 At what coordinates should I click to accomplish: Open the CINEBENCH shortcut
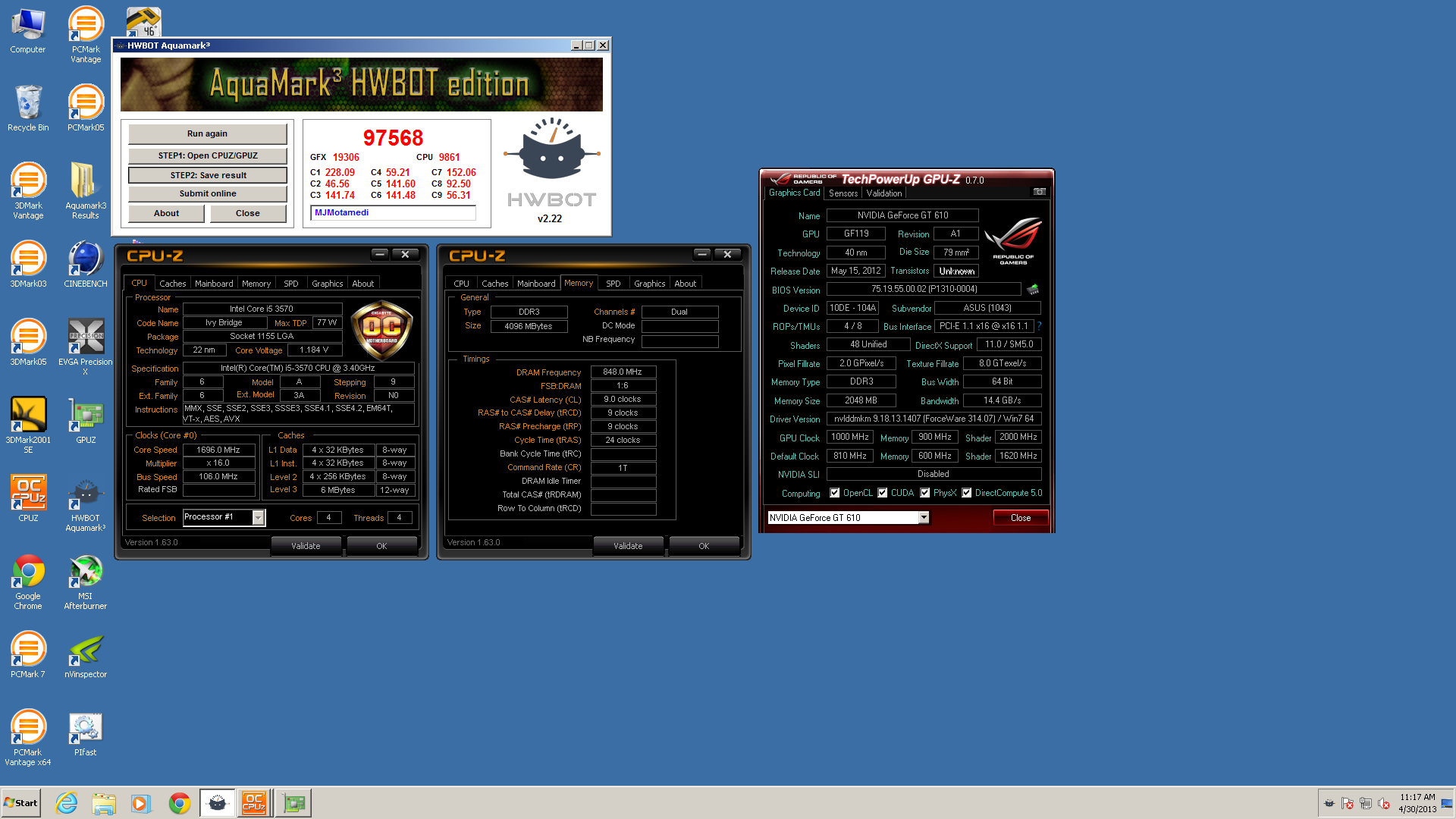click(x=86, y=265)
